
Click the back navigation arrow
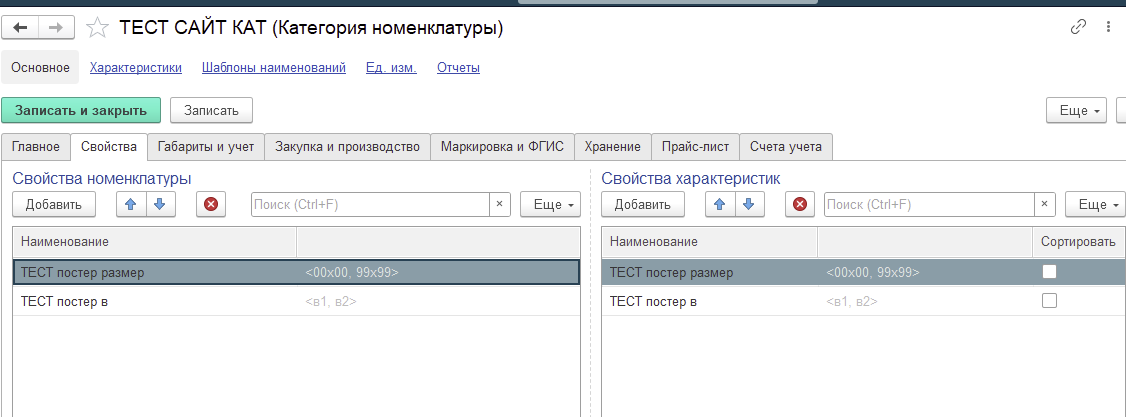click(x=20, y=28)
